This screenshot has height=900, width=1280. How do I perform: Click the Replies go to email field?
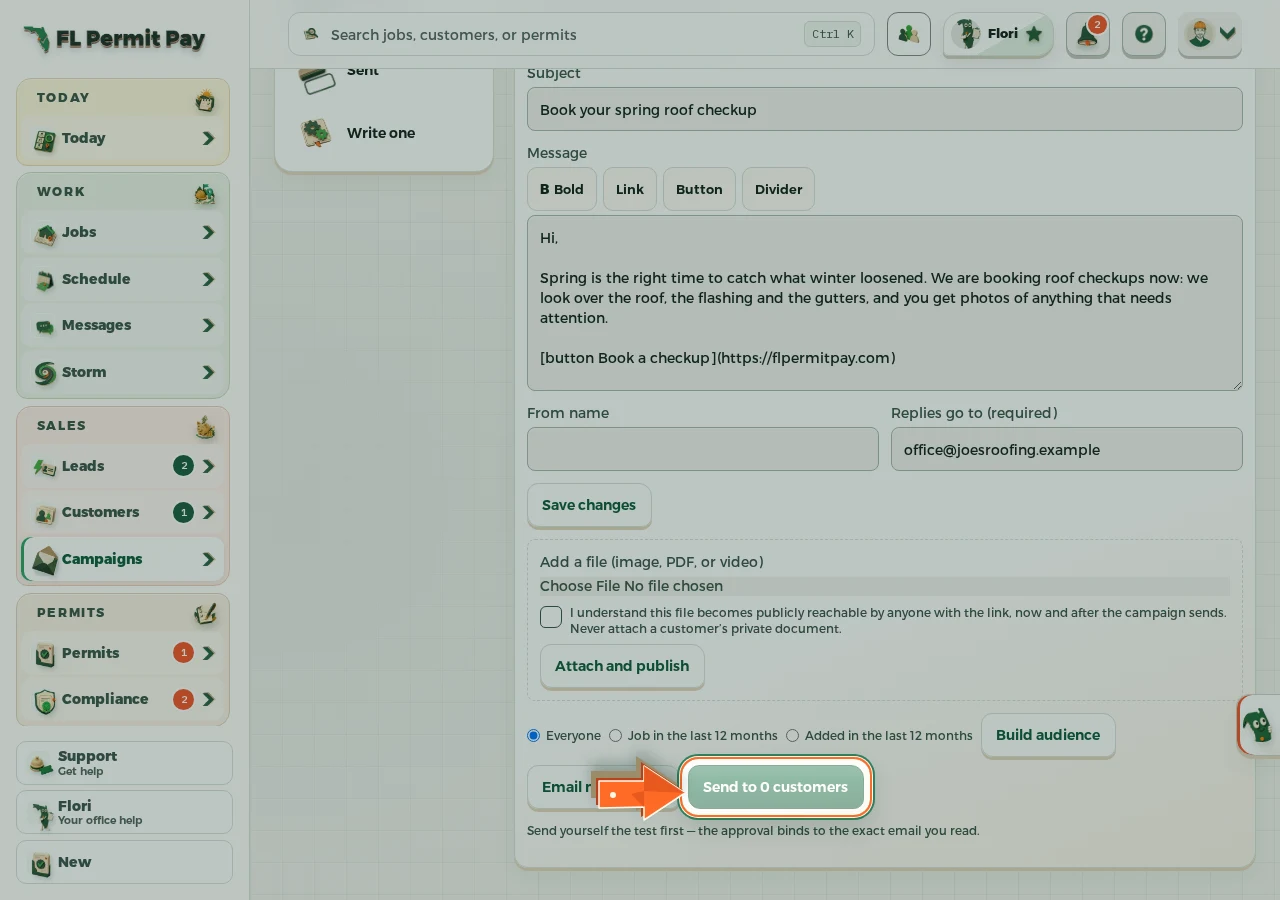pos(1067,450)
